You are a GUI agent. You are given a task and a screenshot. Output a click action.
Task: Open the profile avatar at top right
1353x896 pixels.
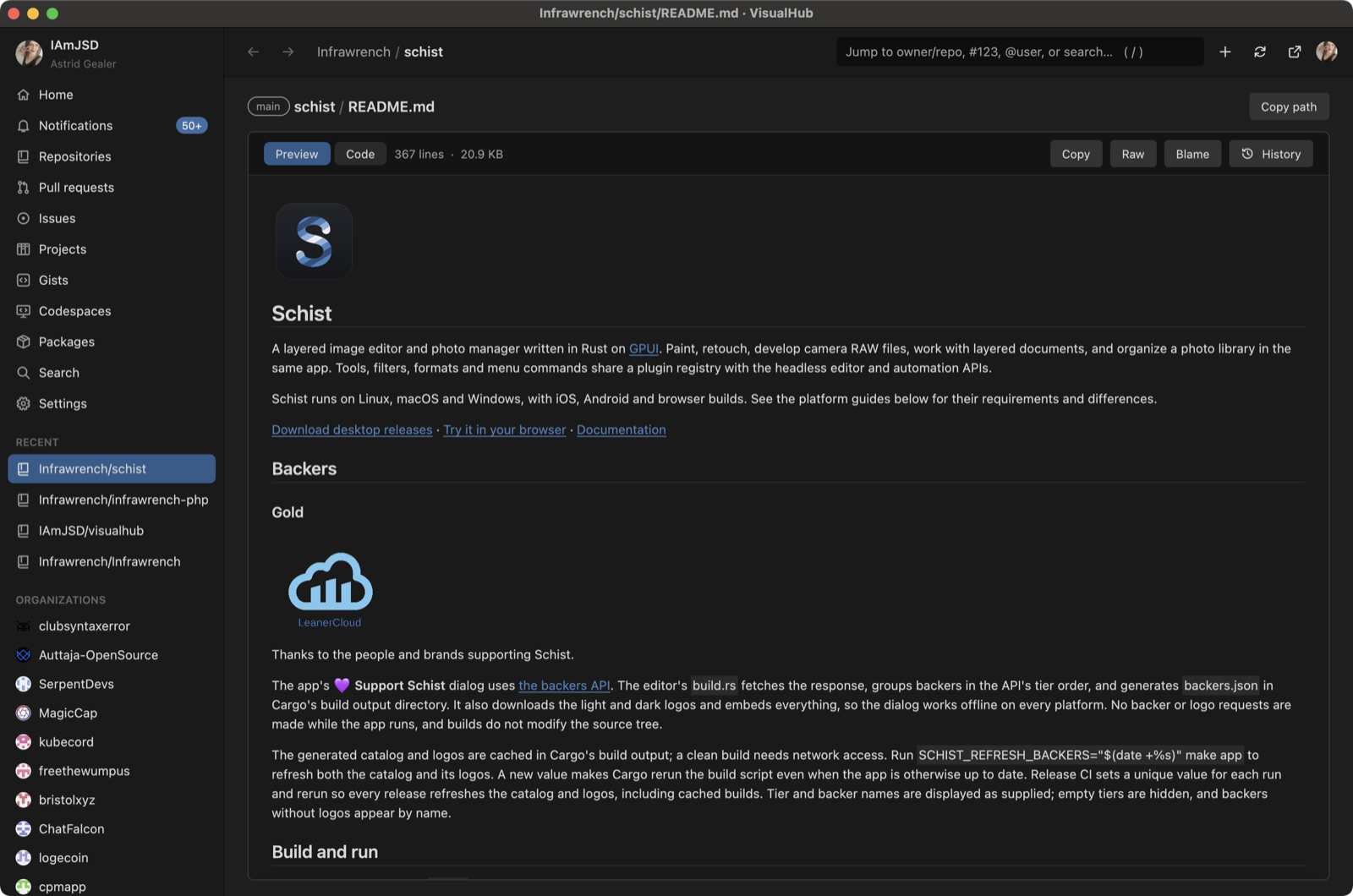1327,52
